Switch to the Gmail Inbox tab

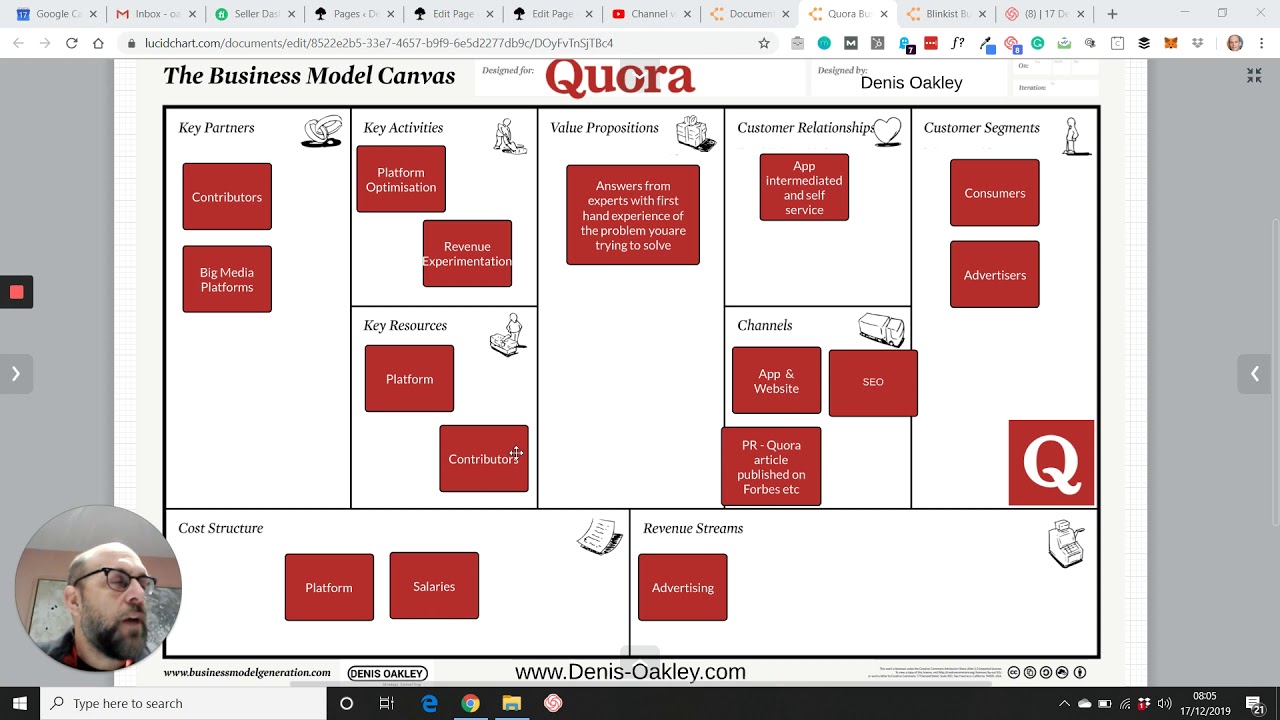(155, 14)
